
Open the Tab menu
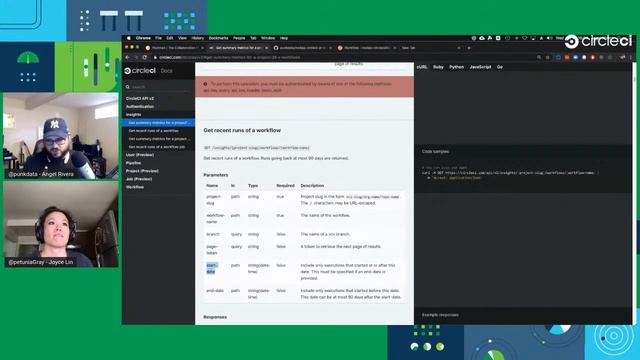(253, 38)
